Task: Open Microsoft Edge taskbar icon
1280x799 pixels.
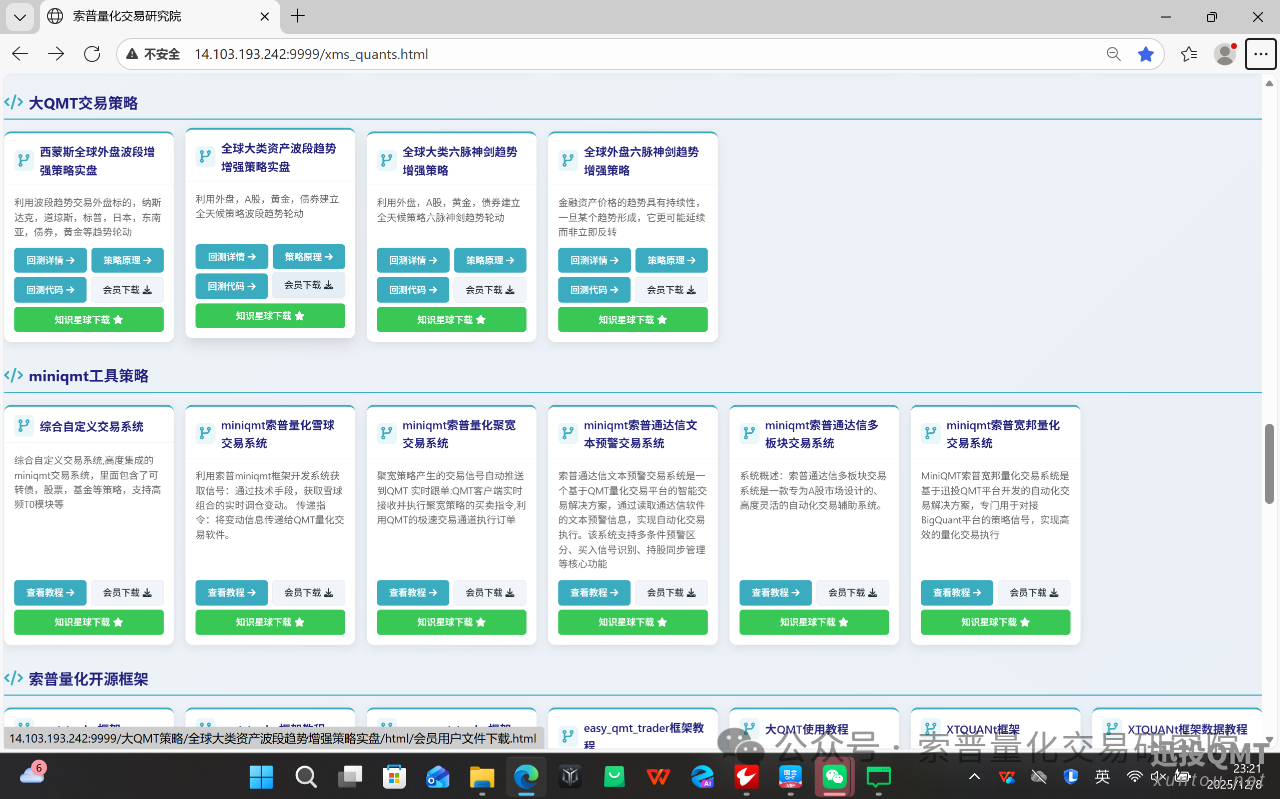Action: click(526, 775)
